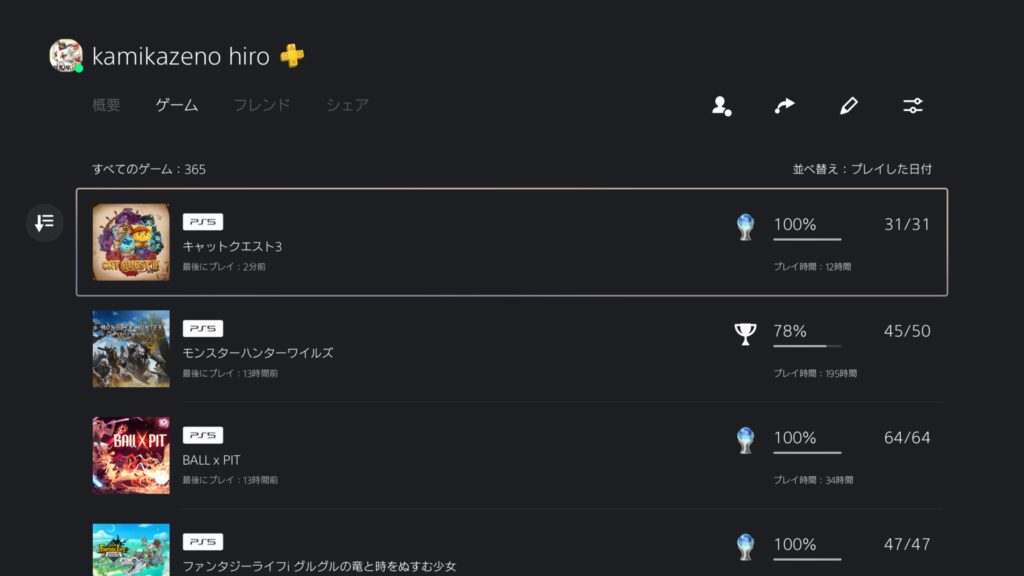Screen dimensions: 1024x576
Task: Click the PS5 platform badge on キャットクエスト3
Action: coord(203,221)
